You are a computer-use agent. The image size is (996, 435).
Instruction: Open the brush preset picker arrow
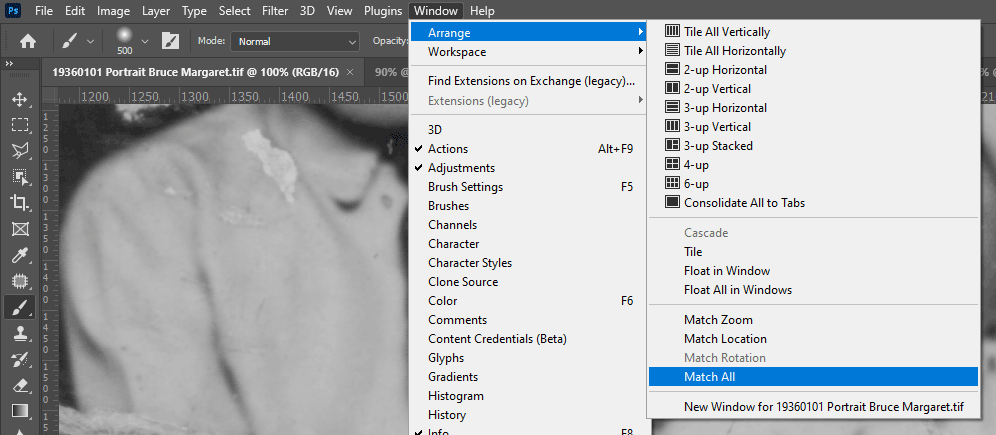(x=145, y=41)
